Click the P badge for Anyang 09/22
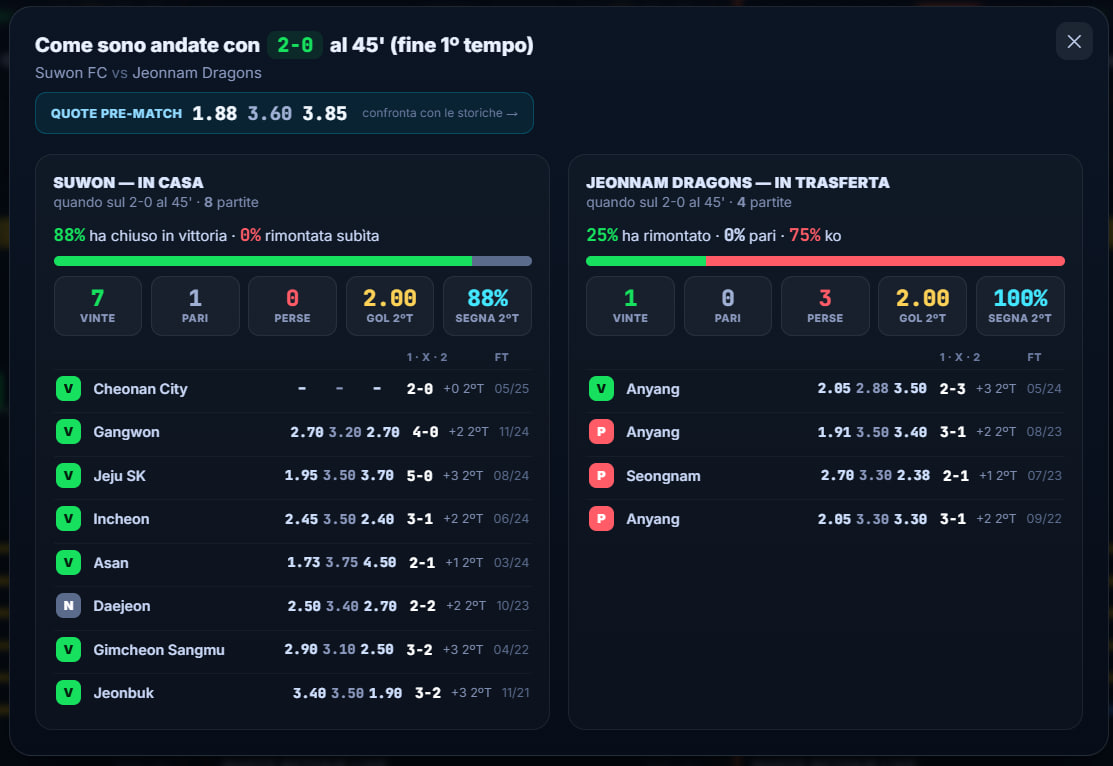This screenshot has height=766, width=1113. pyautogui.click(x=601, y=518)
